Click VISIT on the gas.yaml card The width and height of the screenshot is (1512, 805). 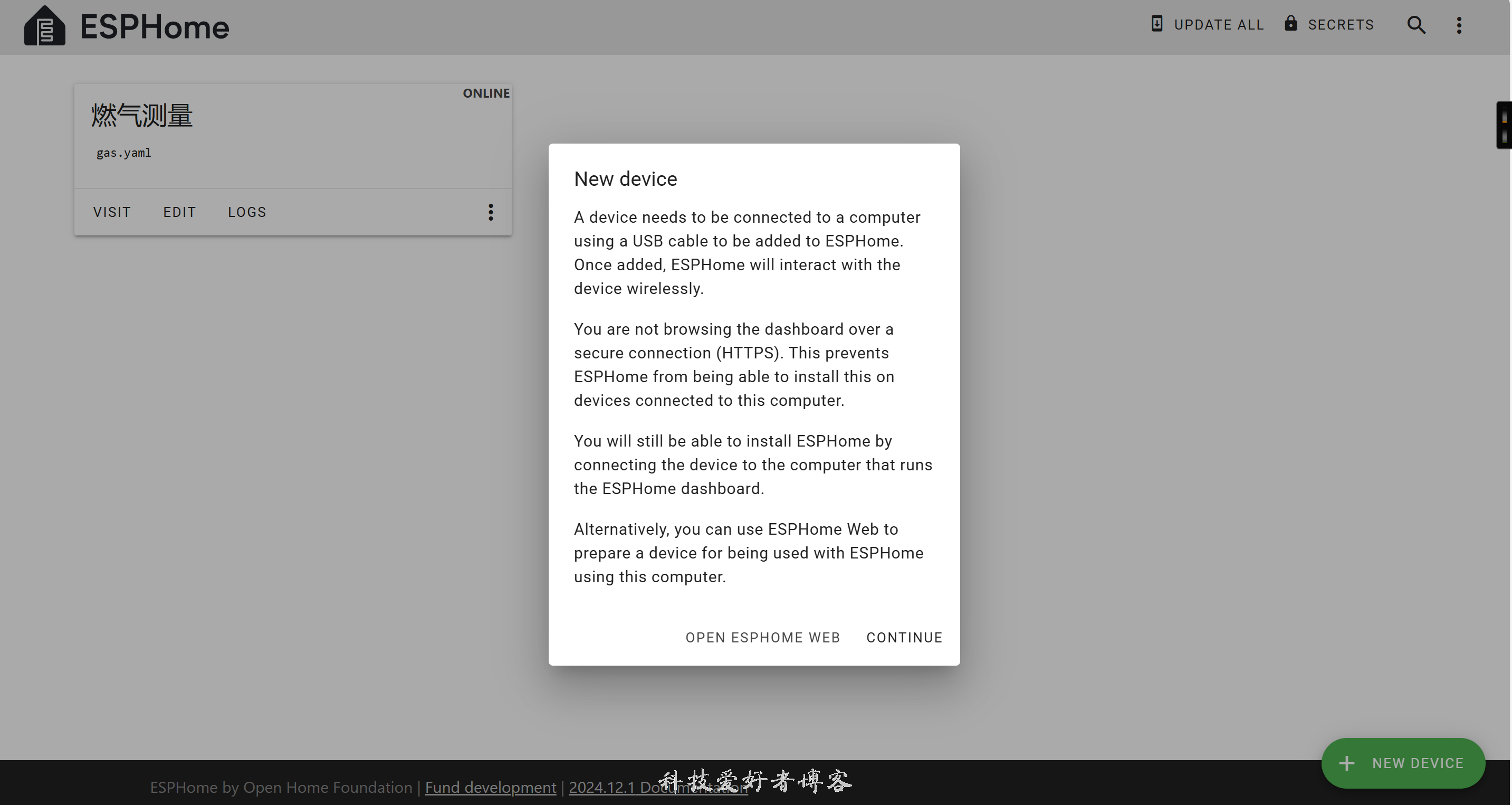tap(112, 212)
